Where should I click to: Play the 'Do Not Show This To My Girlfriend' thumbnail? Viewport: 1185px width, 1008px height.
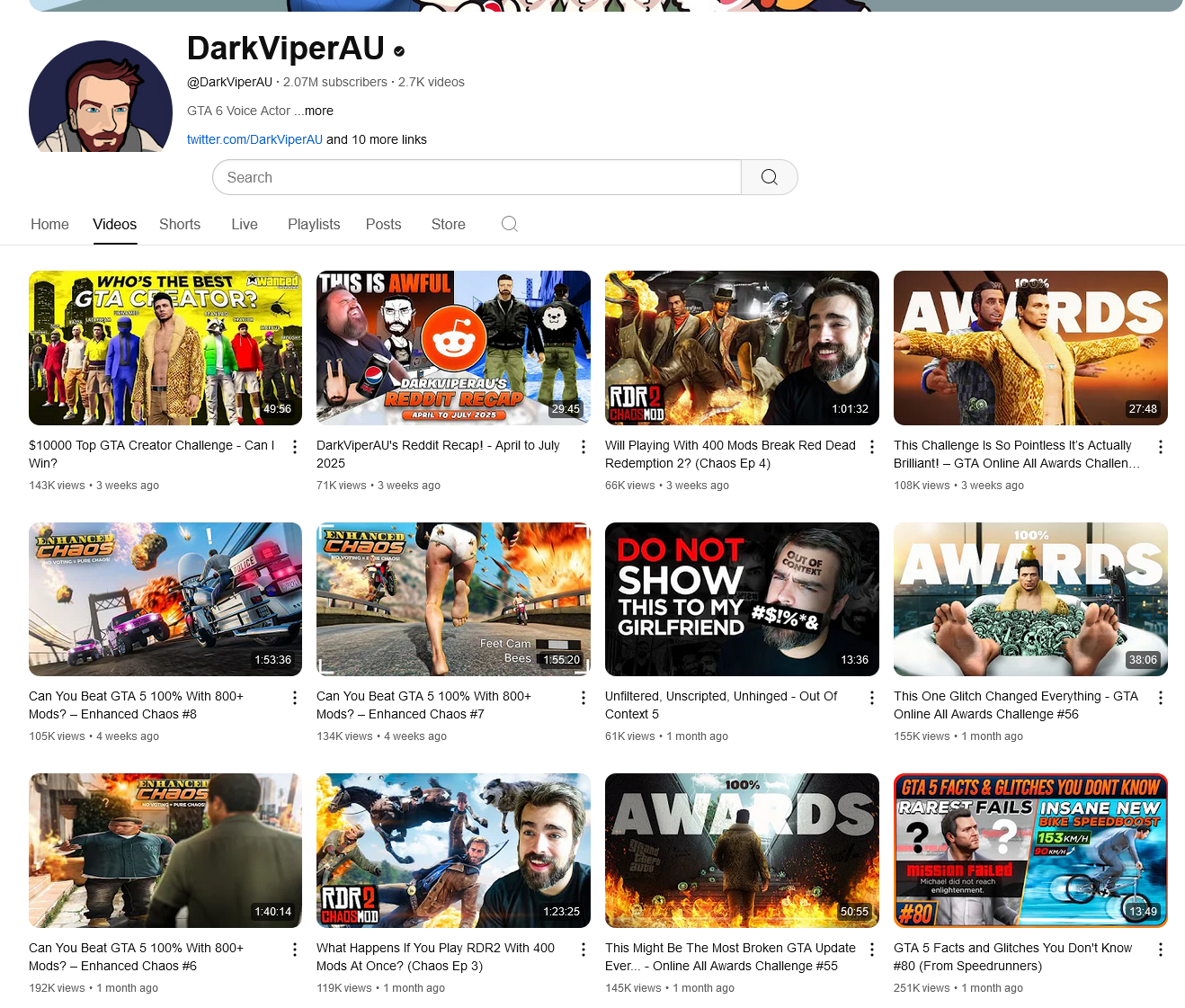tap(742, 599)
